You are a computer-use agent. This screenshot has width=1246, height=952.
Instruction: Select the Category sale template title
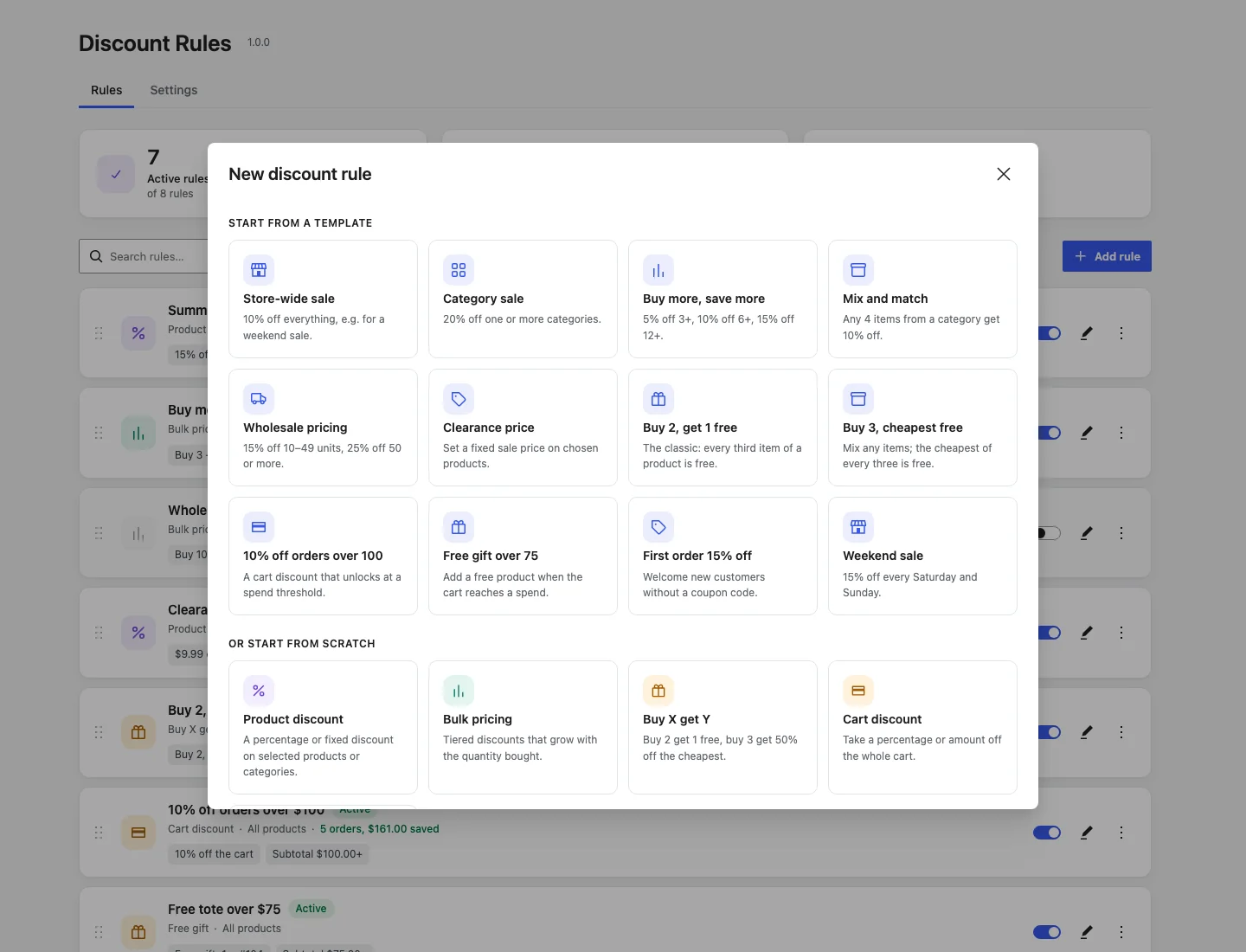coord(483,299)
